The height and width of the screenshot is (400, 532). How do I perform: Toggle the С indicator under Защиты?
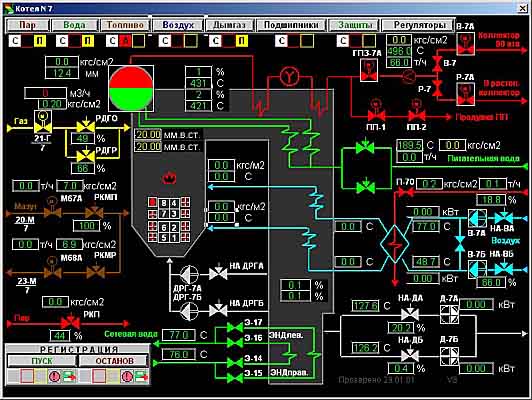pos(343,41)
